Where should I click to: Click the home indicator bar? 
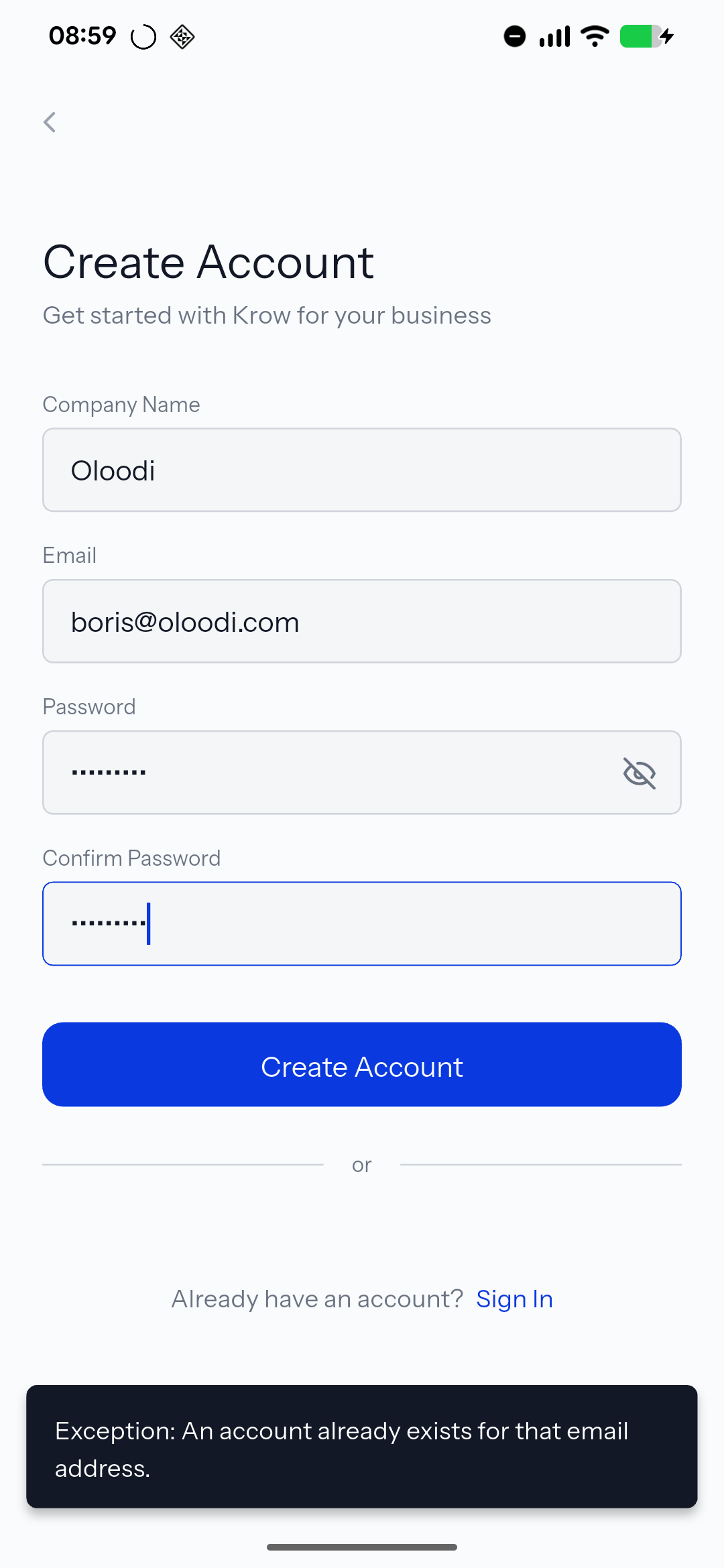[x=362, y=1547]
